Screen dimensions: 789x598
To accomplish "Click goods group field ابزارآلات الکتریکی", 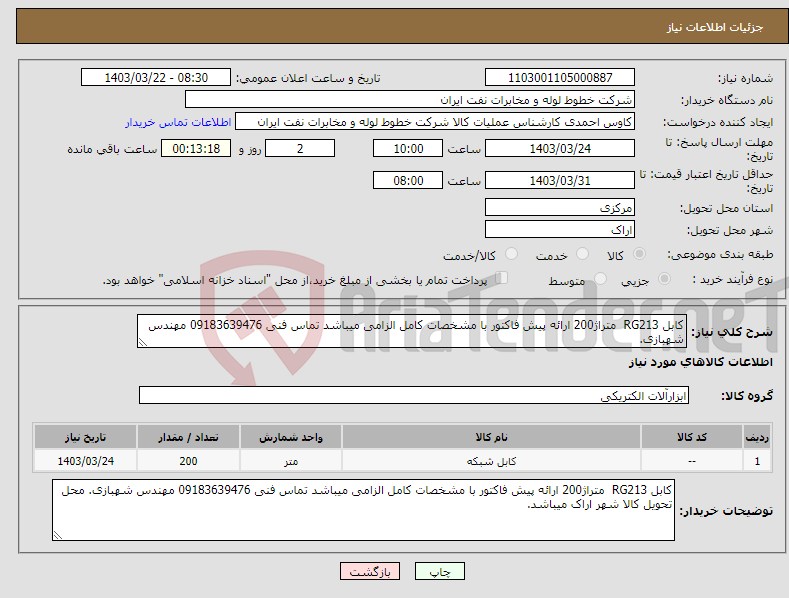I will 414,395.
